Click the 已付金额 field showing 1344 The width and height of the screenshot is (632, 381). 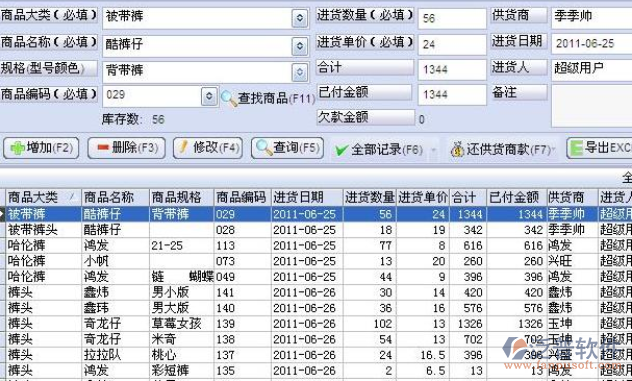pos(452,95)
